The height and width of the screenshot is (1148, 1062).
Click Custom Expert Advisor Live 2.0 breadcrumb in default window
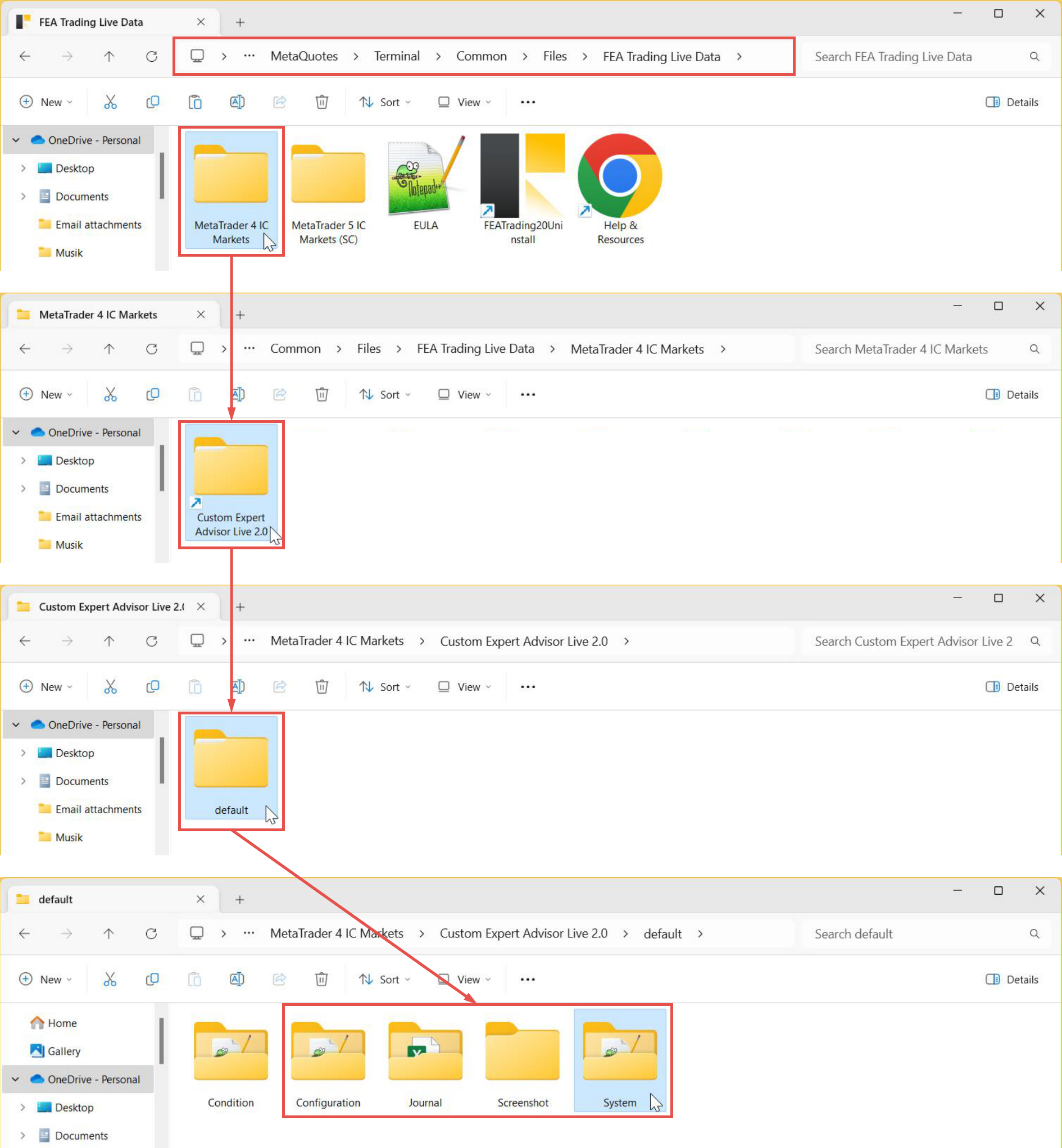tap(524, 933)
